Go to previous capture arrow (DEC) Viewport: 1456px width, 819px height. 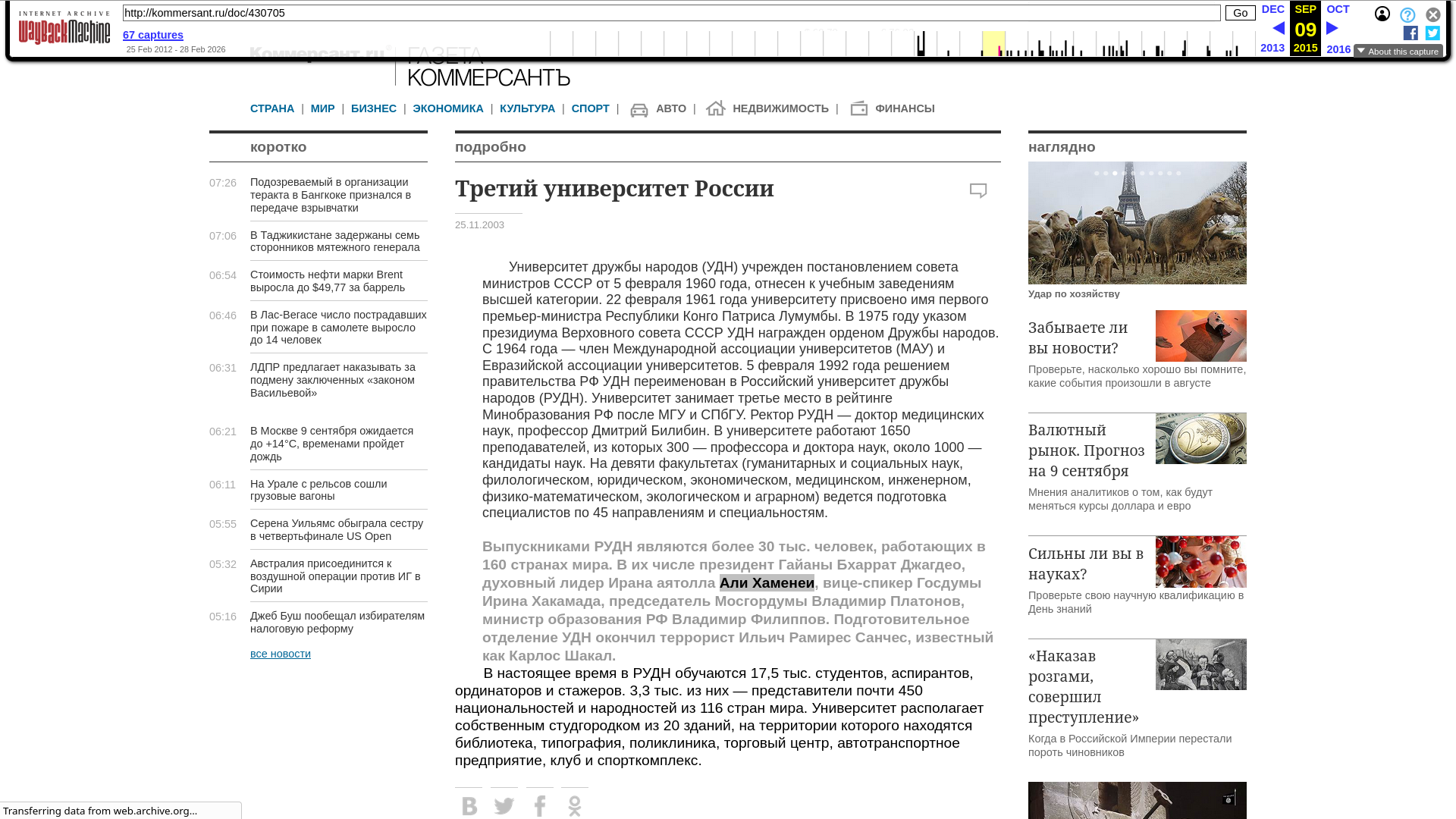[1278, 29]
